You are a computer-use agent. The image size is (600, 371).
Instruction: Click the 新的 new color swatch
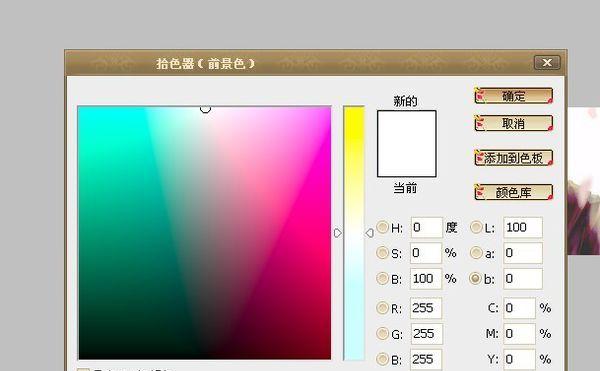[407, 127]
